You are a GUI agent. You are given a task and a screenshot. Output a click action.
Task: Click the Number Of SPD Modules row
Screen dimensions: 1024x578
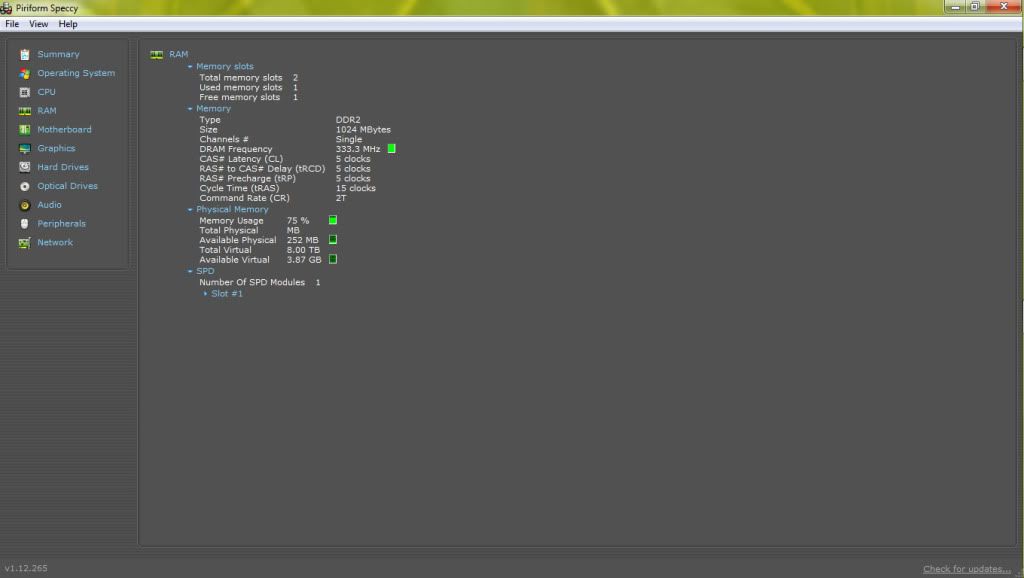pyautogui.click(x=260, y=283)
